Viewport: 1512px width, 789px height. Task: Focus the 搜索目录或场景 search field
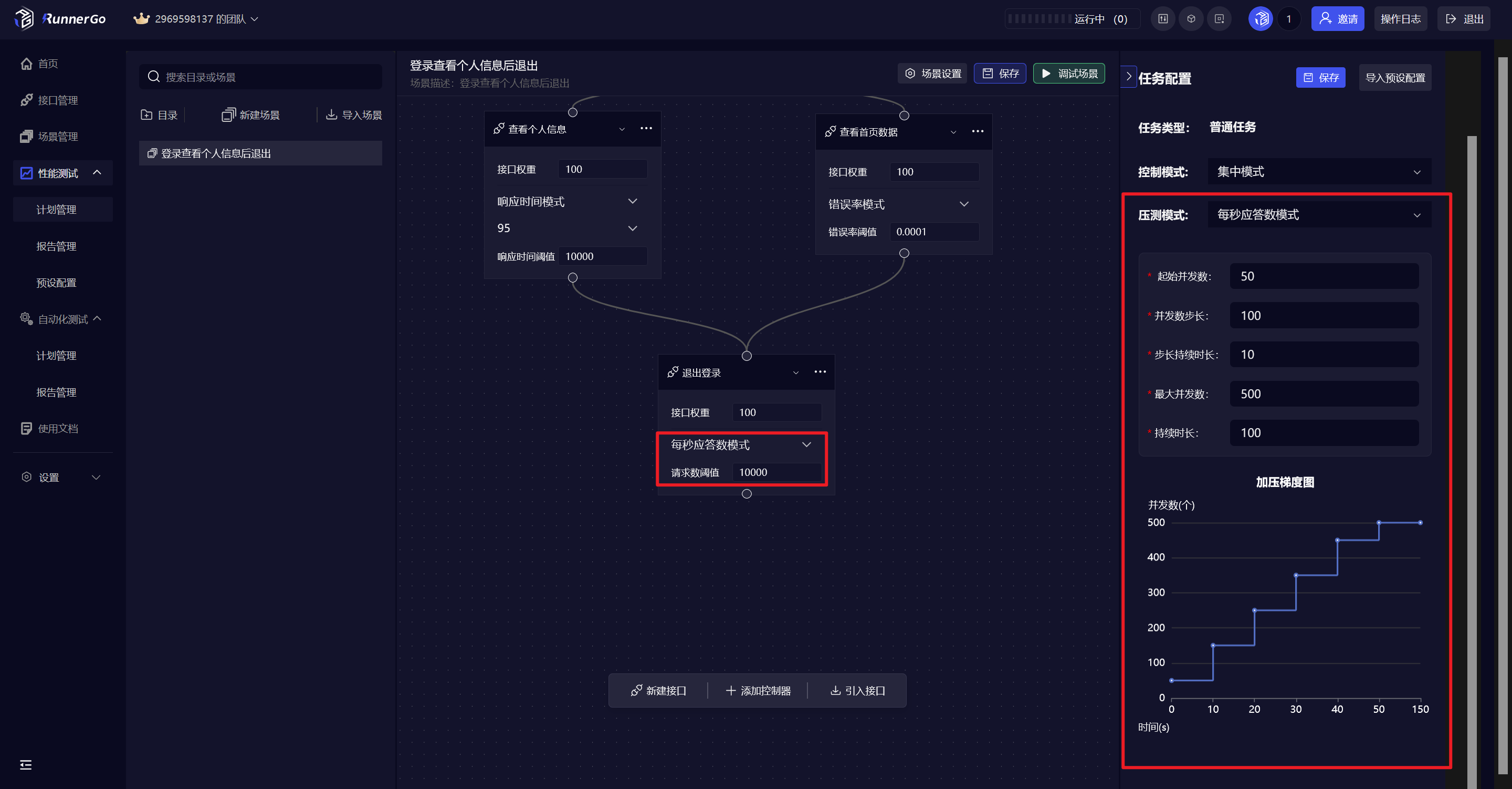pos(260,77)
